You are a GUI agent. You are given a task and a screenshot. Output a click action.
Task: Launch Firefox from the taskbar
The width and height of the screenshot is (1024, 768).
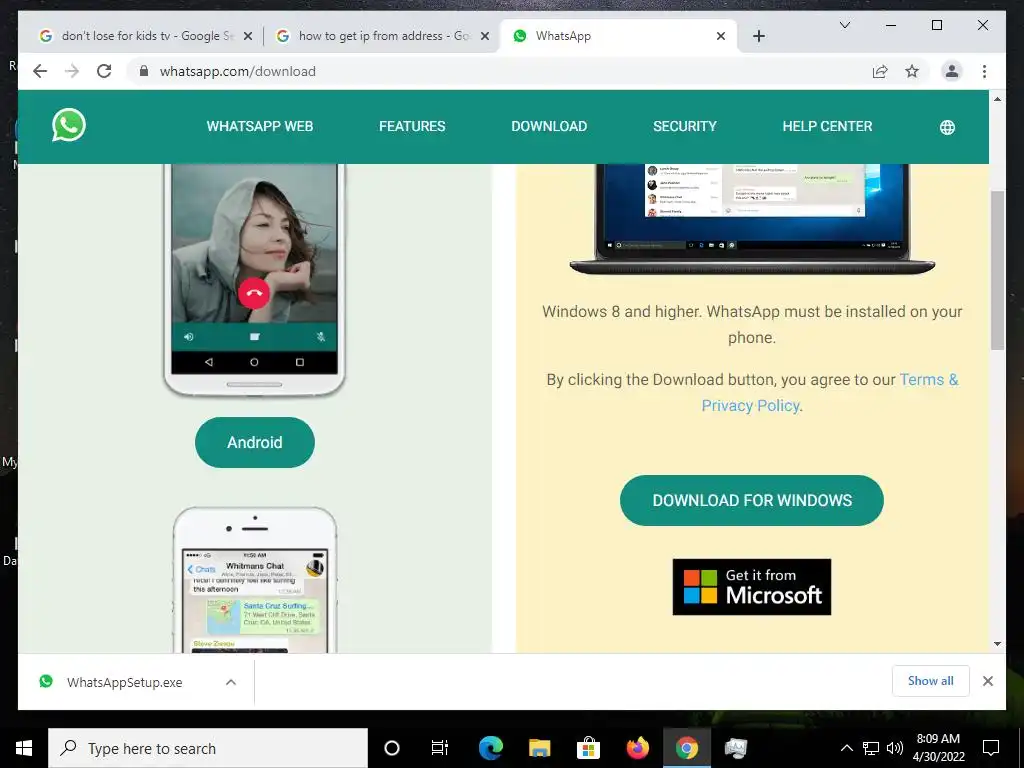pyautogui.click(x=637, y=748)
